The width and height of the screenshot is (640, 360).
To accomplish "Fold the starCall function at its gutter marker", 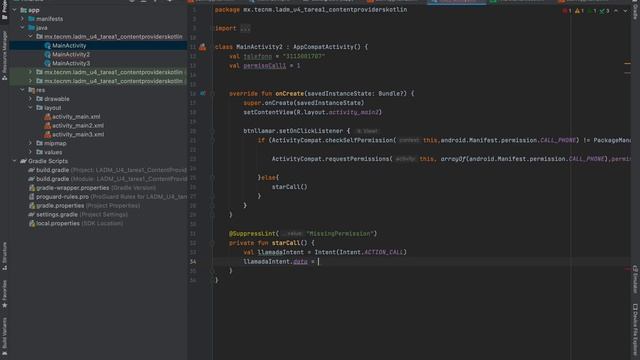I will (212, 243).
